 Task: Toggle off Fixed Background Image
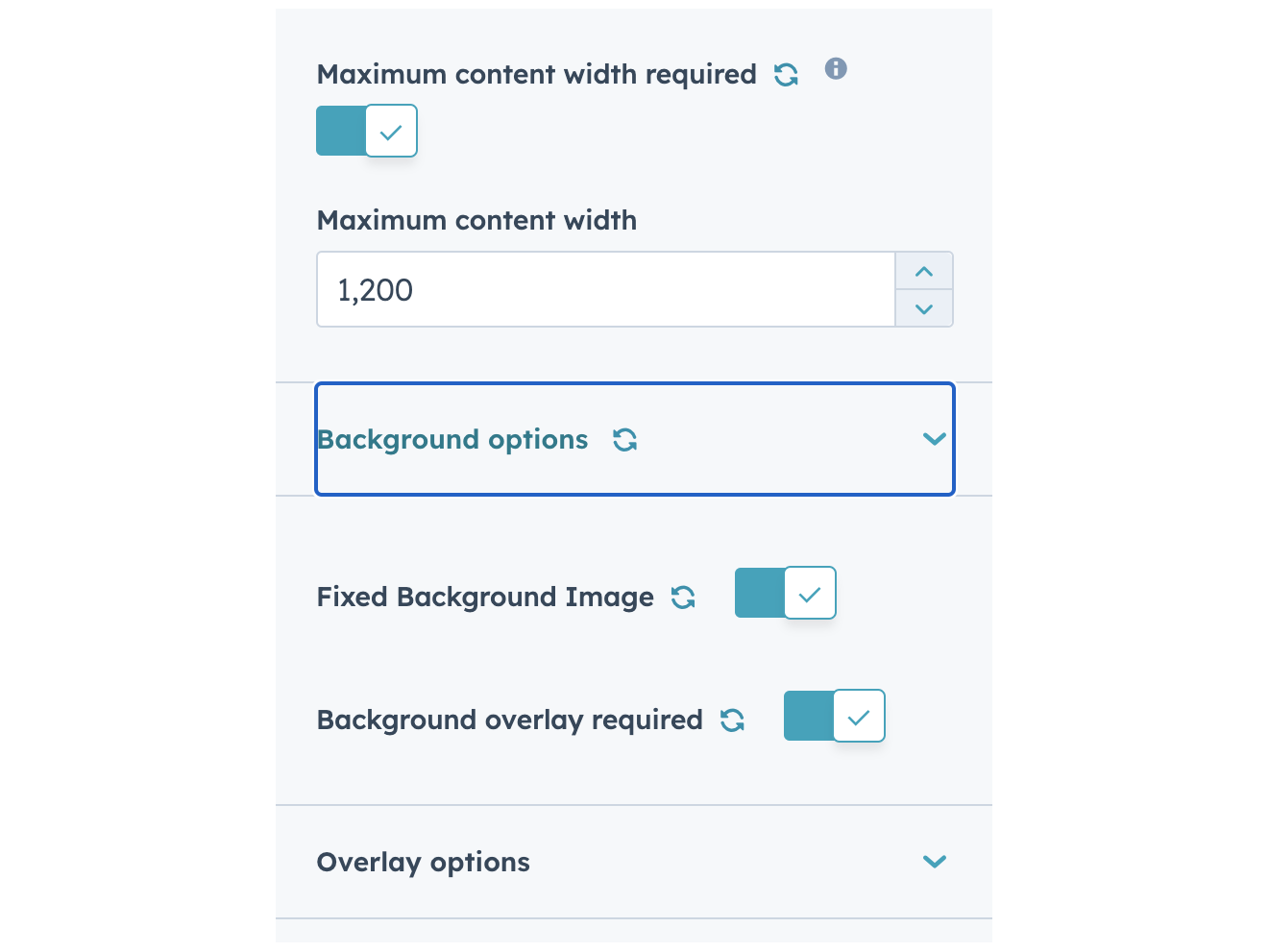coord(785,593)
